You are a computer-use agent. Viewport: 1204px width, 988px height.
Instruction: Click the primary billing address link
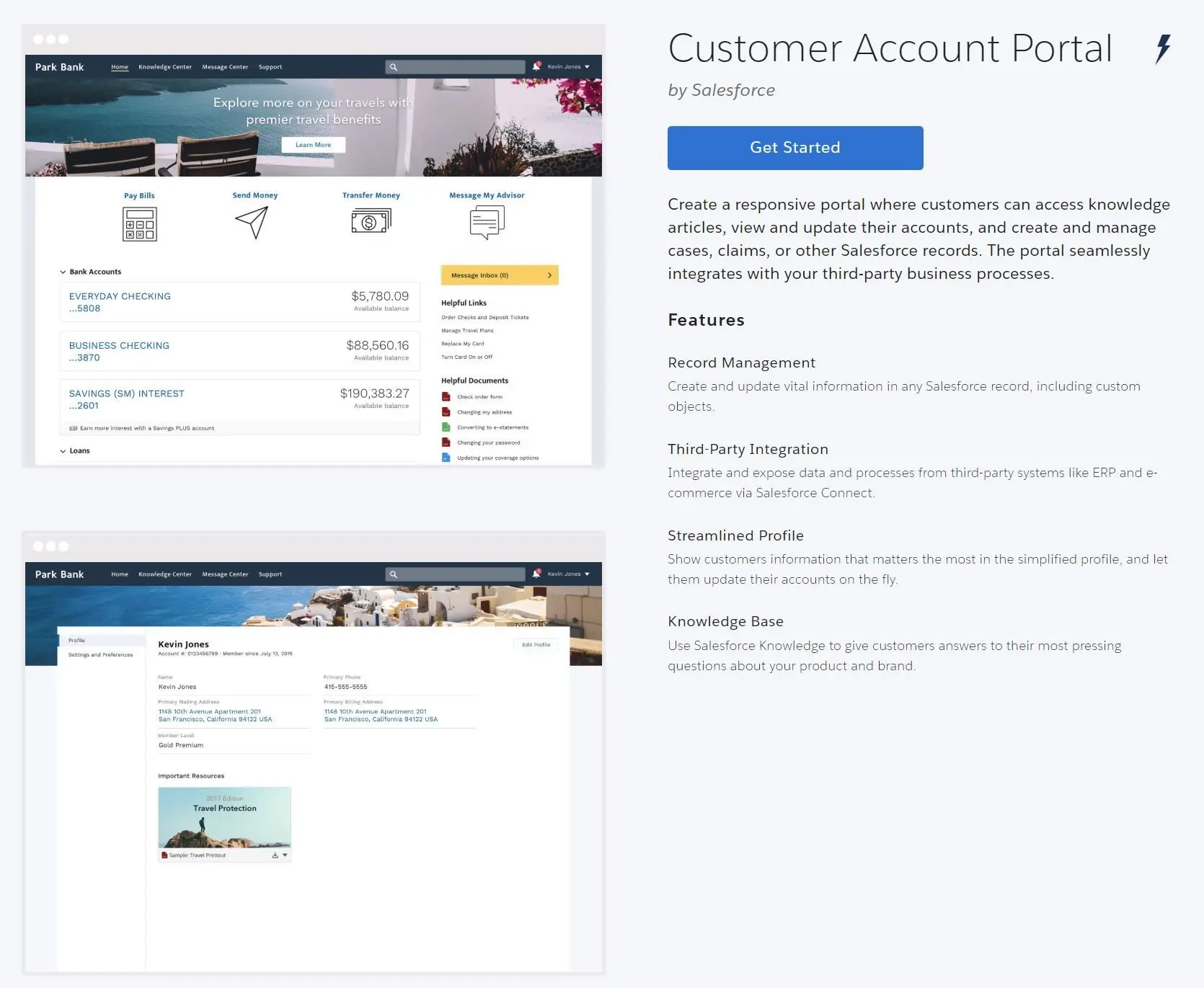coord(381,716)
